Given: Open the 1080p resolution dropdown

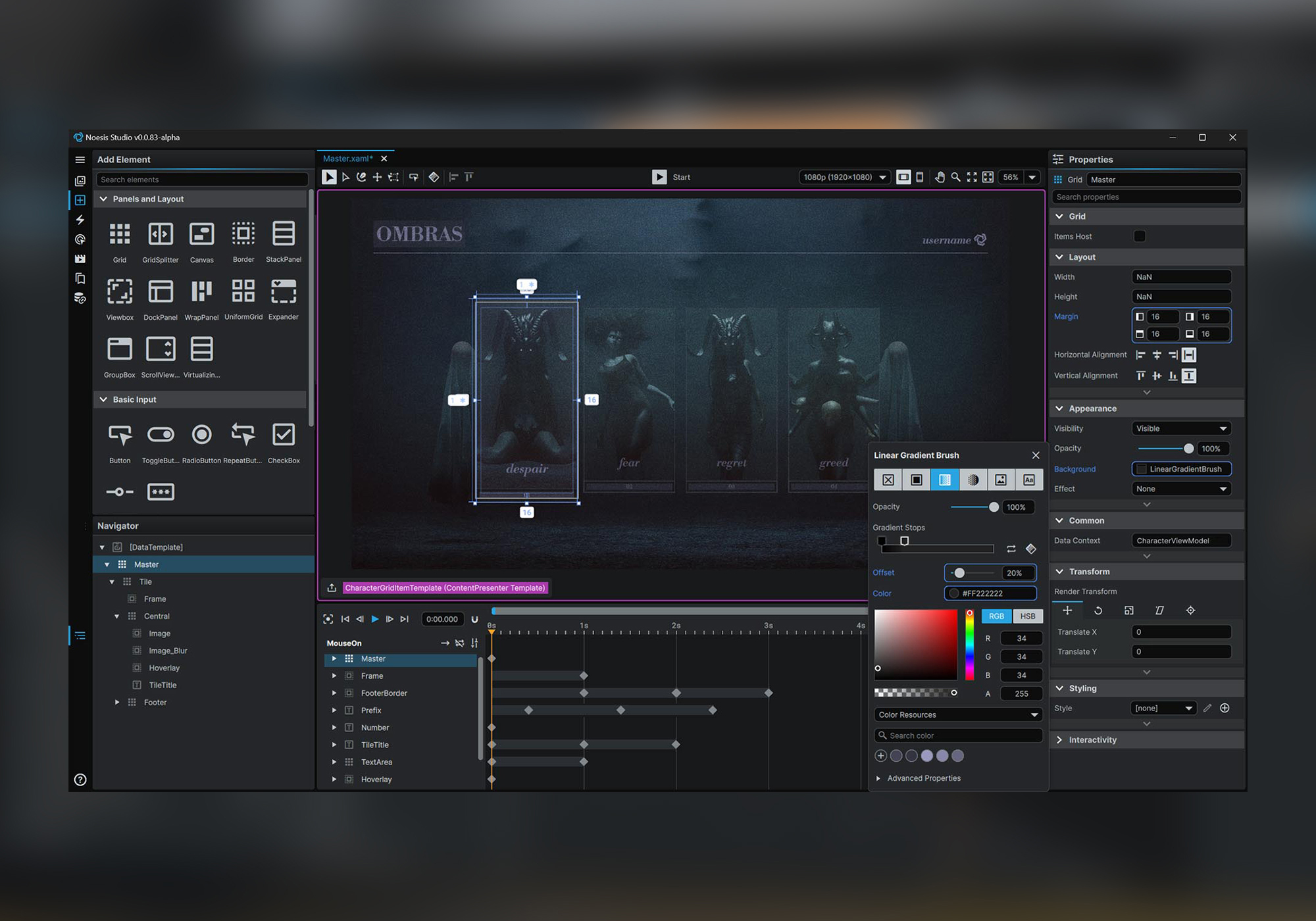Looking at the screenshot, I should click(846, 177).
